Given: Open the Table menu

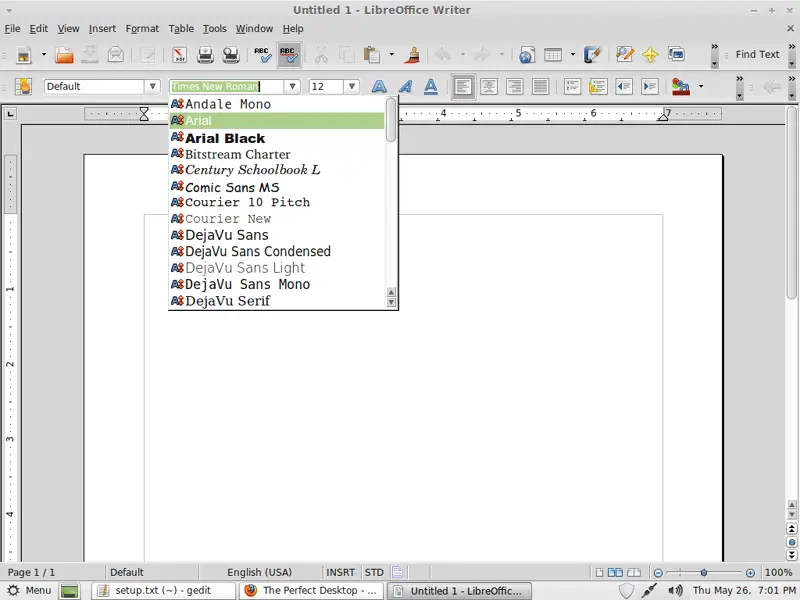Looking at the screenshot, I should coord(181,29).
